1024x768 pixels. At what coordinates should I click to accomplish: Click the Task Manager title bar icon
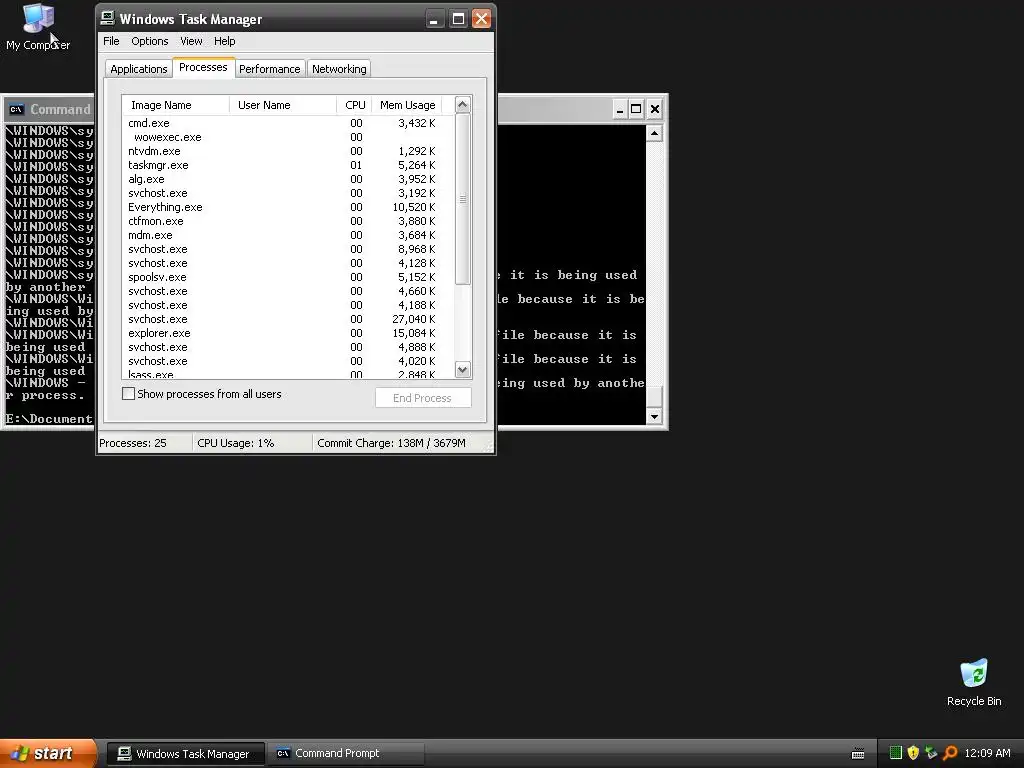coord(108,18)
